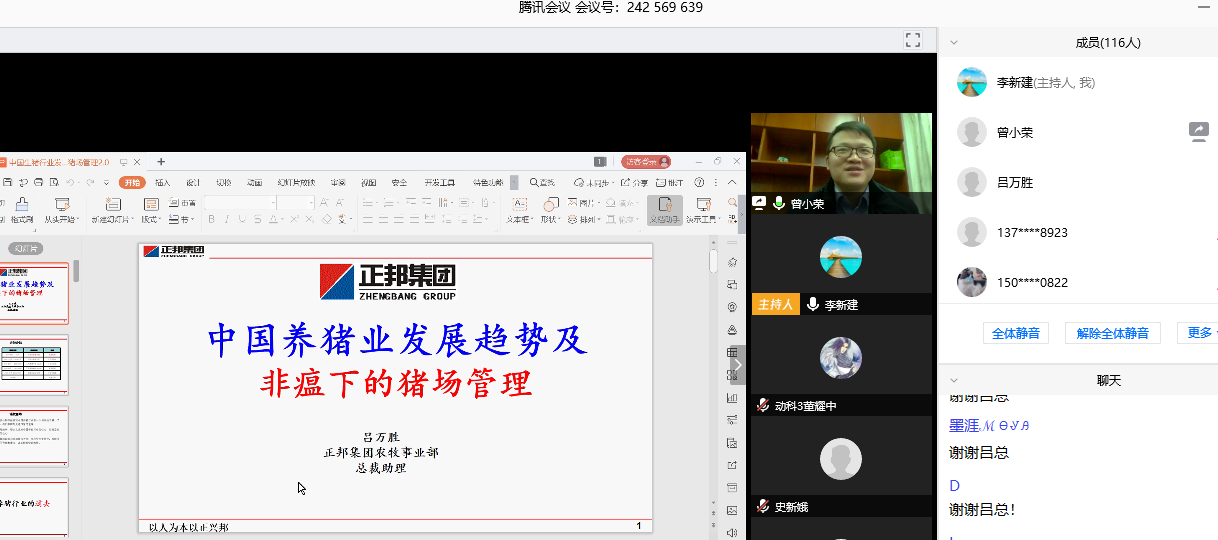Collapse the 成员 members panel chevron

pyautogui.click(x=954, y=43)
